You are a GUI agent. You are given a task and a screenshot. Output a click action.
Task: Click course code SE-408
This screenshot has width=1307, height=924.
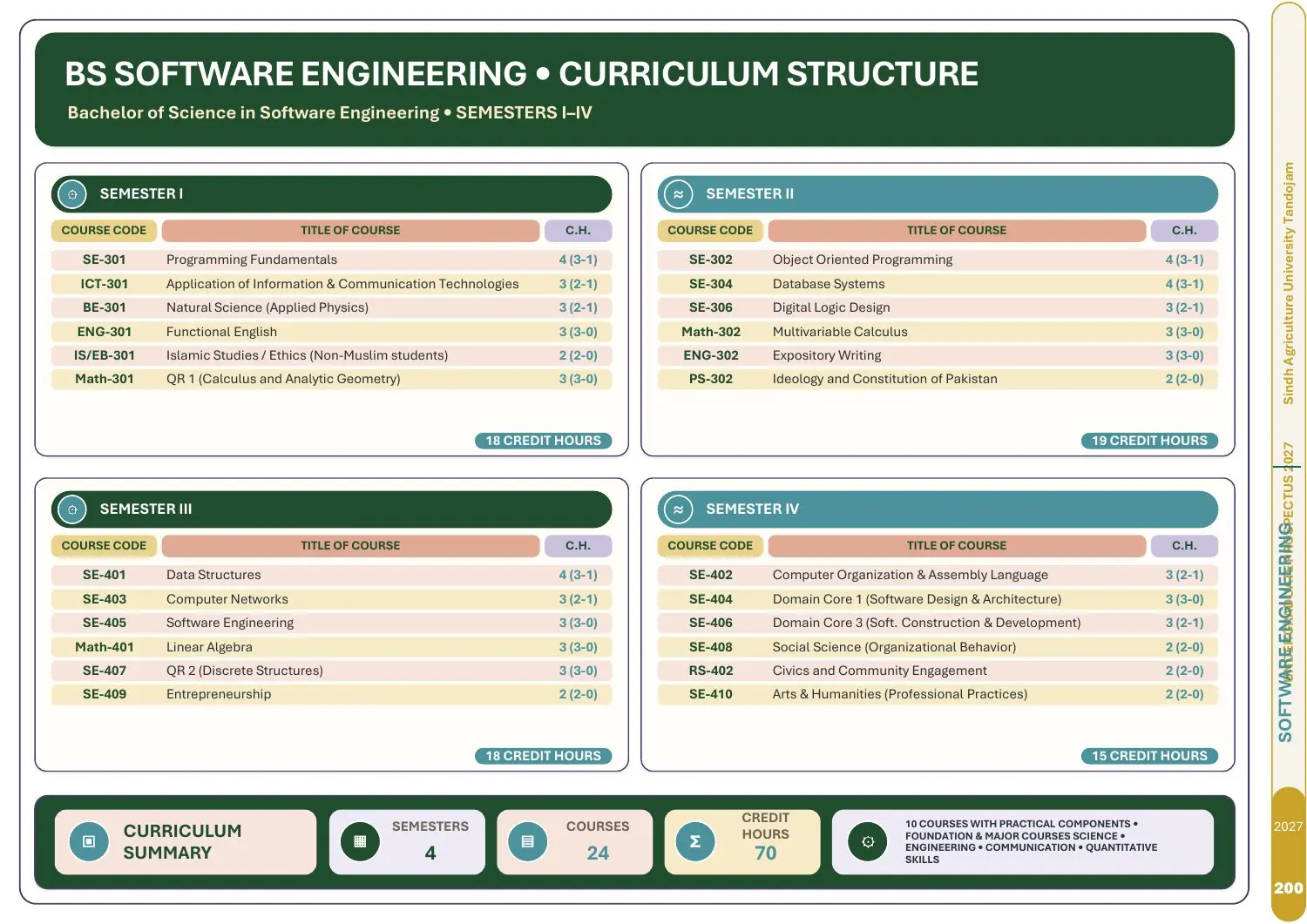[x=711, y=647]
